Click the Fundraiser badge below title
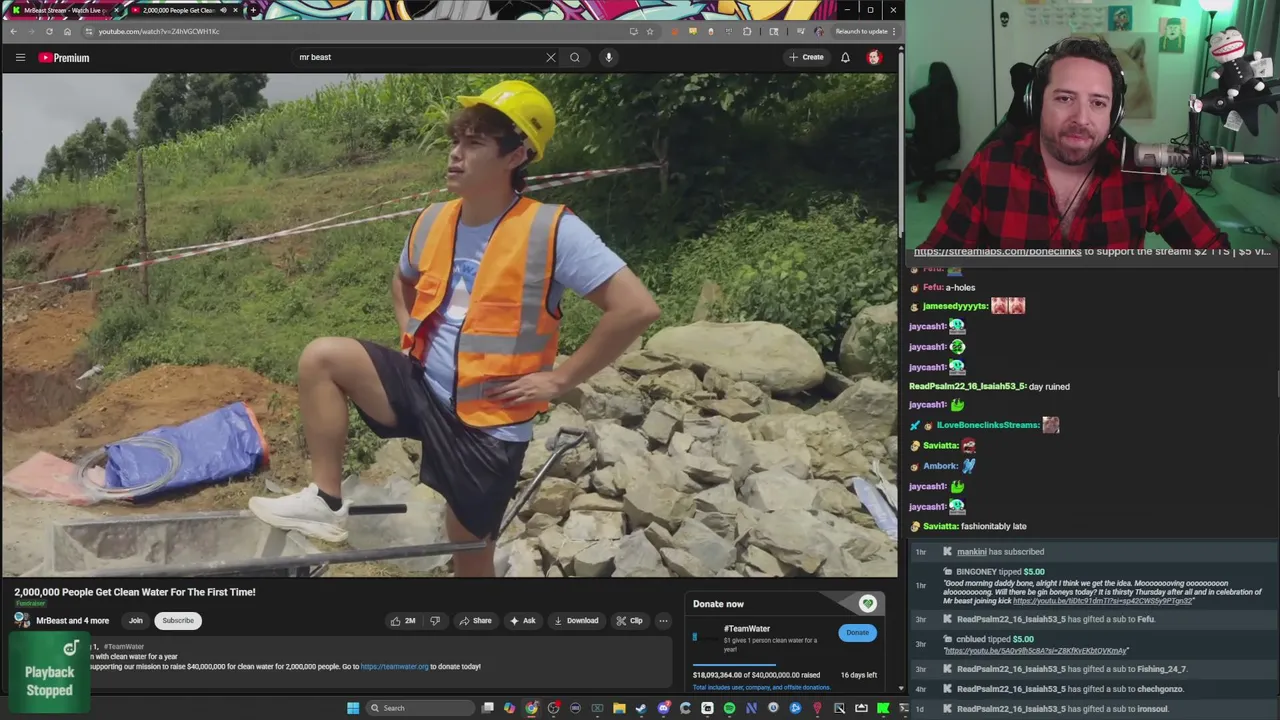This screenshot has height=720, width=1280. pos(30,603)
